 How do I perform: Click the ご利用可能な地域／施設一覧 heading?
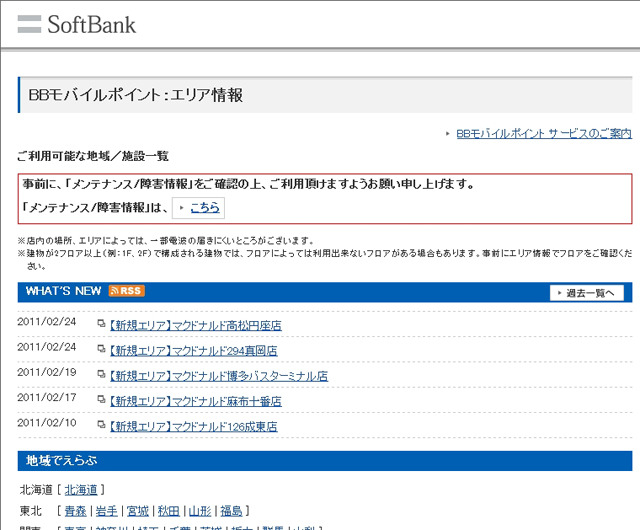pos(93,156)
